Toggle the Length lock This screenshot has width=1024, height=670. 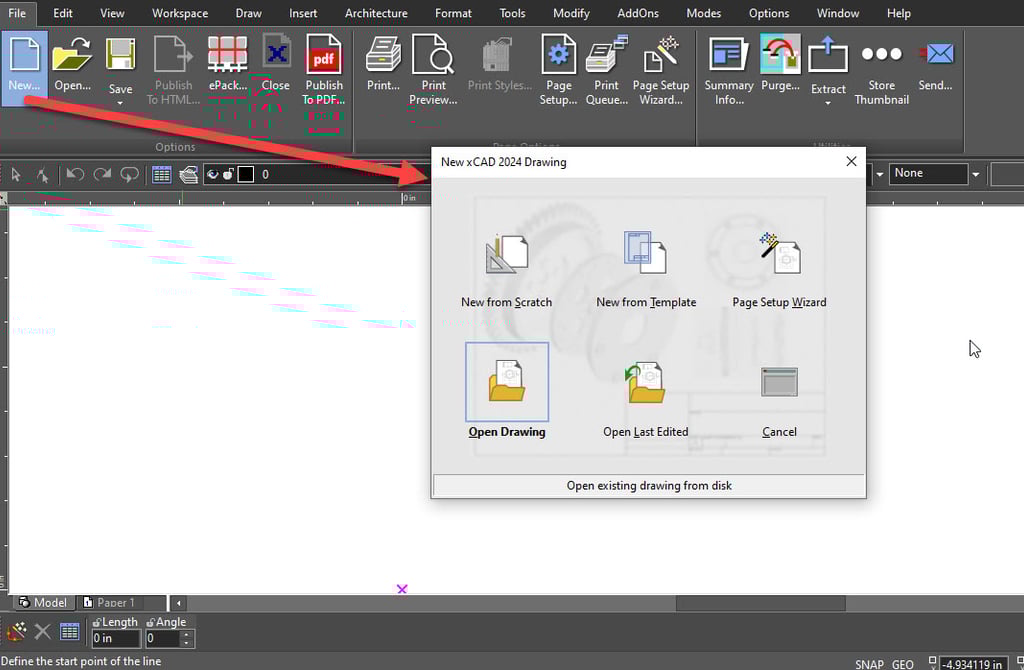[97, 622]
